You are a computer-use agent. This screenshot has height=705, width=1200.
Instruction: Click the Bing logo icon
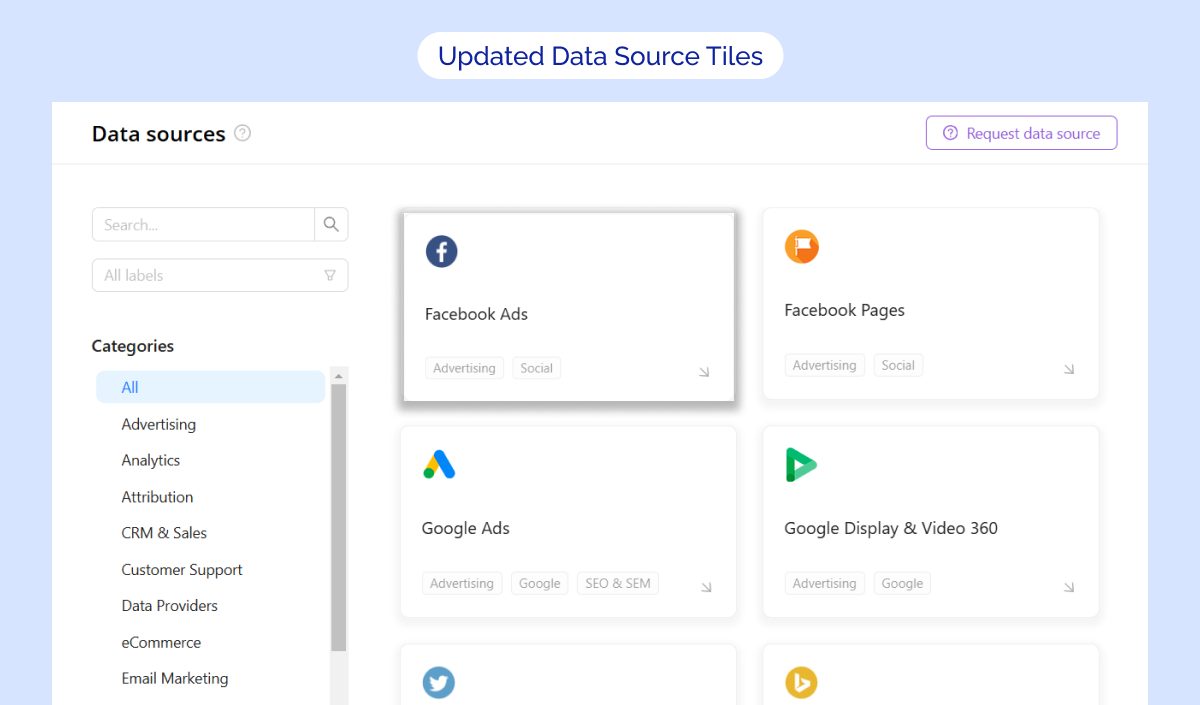pos(801,683)
